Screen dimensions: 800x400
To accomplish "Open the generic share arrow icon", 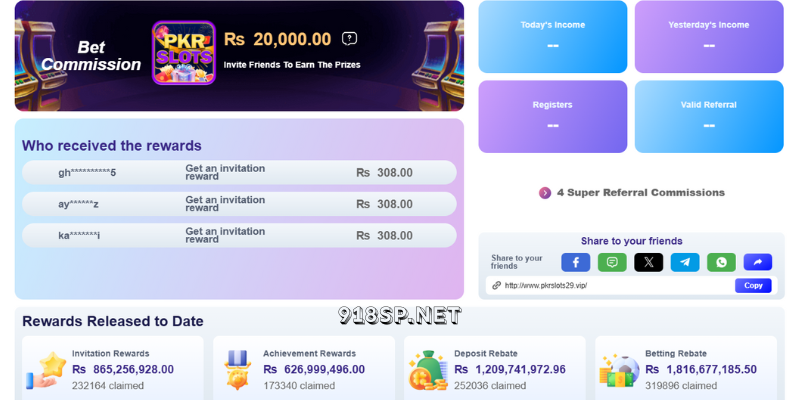I will point(758,262).
